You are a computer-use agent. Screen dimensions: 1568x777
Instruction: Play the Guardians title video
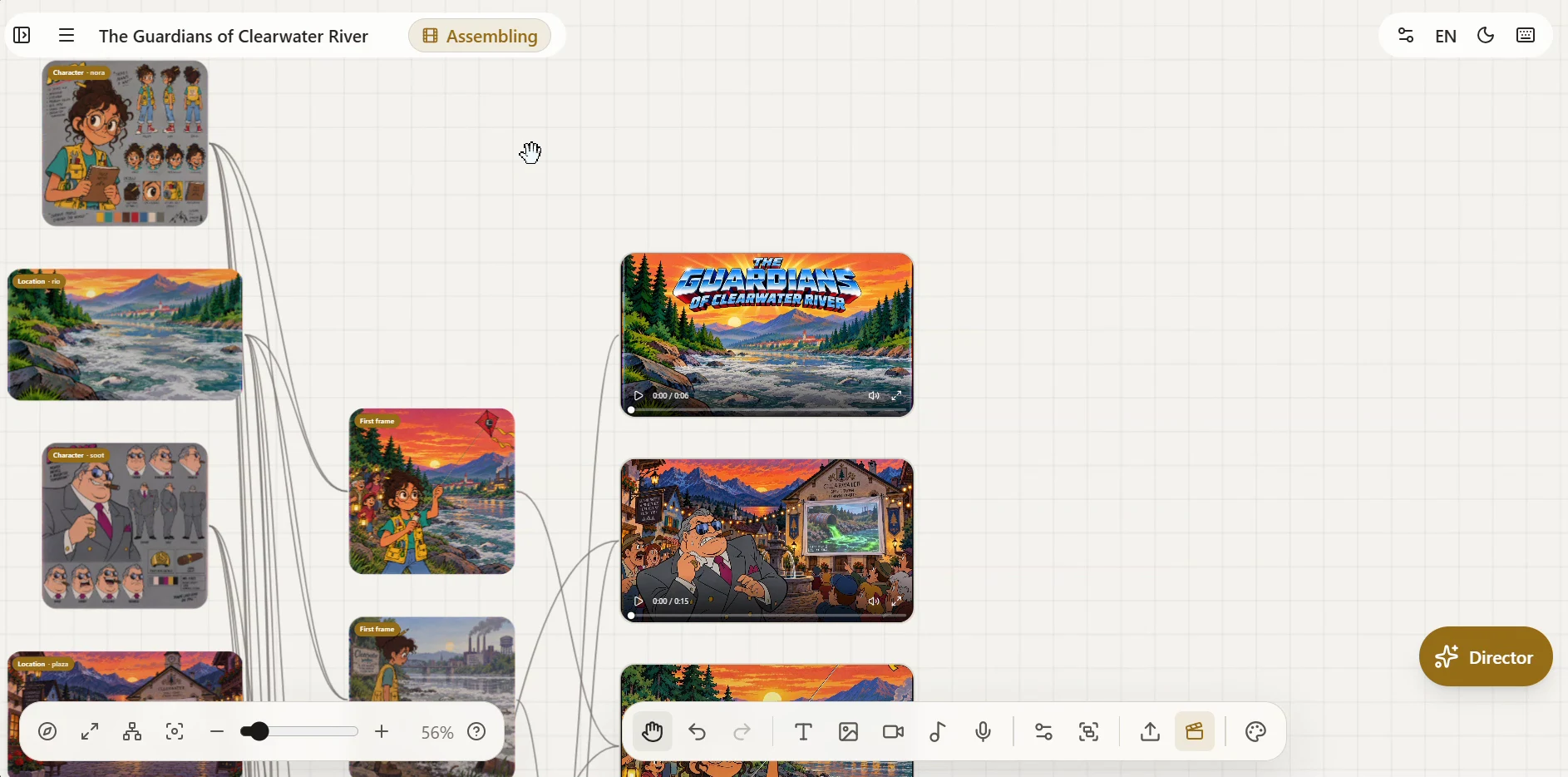639,396
